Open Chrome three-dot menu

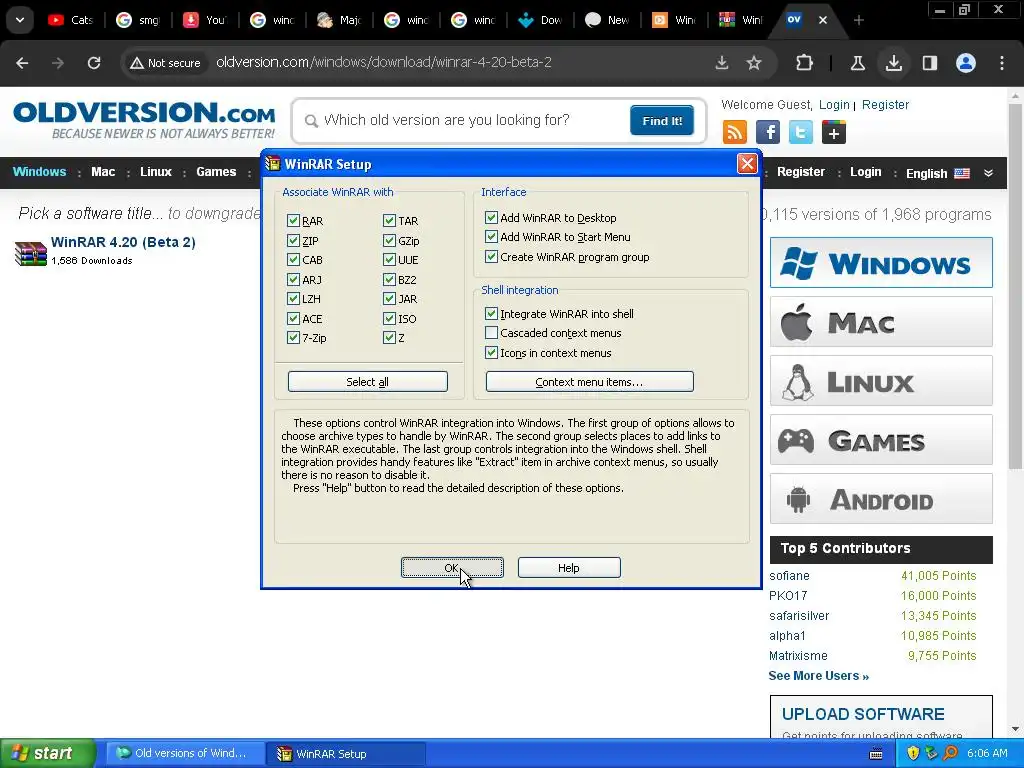tap(1002, 63)
